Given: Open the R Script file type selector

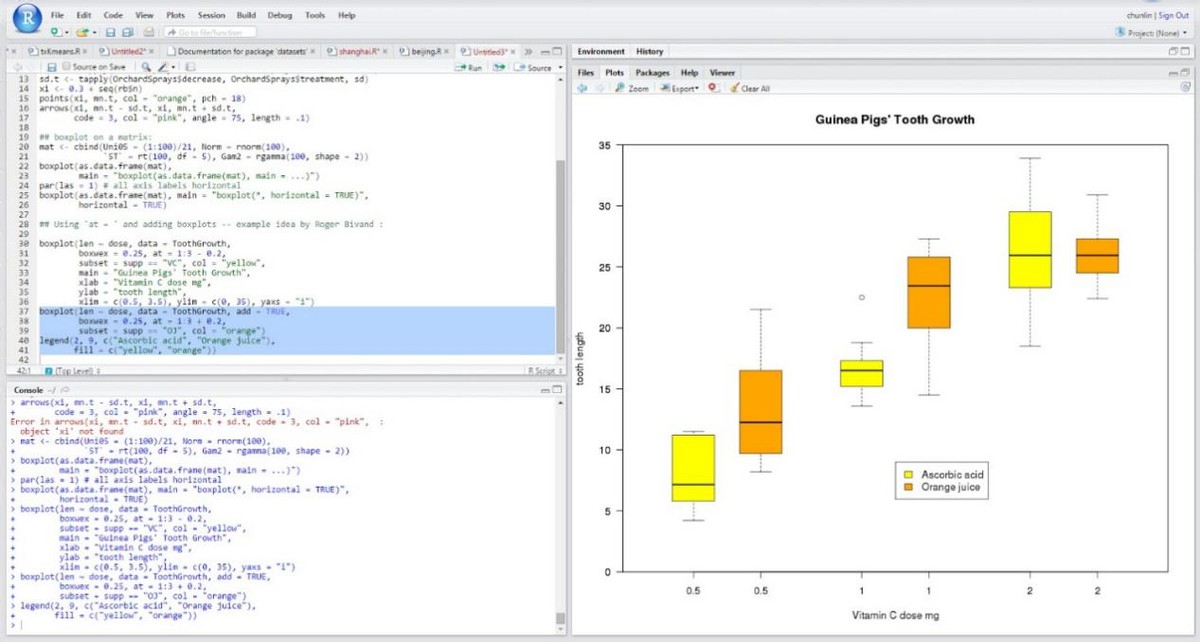Looking at the screenshot, I should (x=541, y=371).
